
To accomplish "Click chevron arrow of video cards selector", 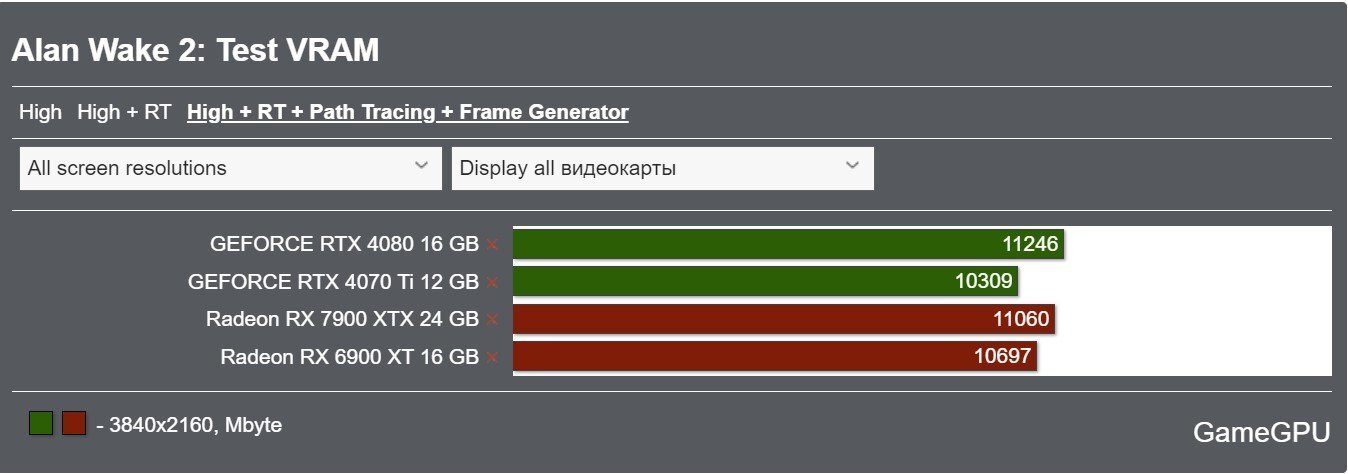I will 852,166.
